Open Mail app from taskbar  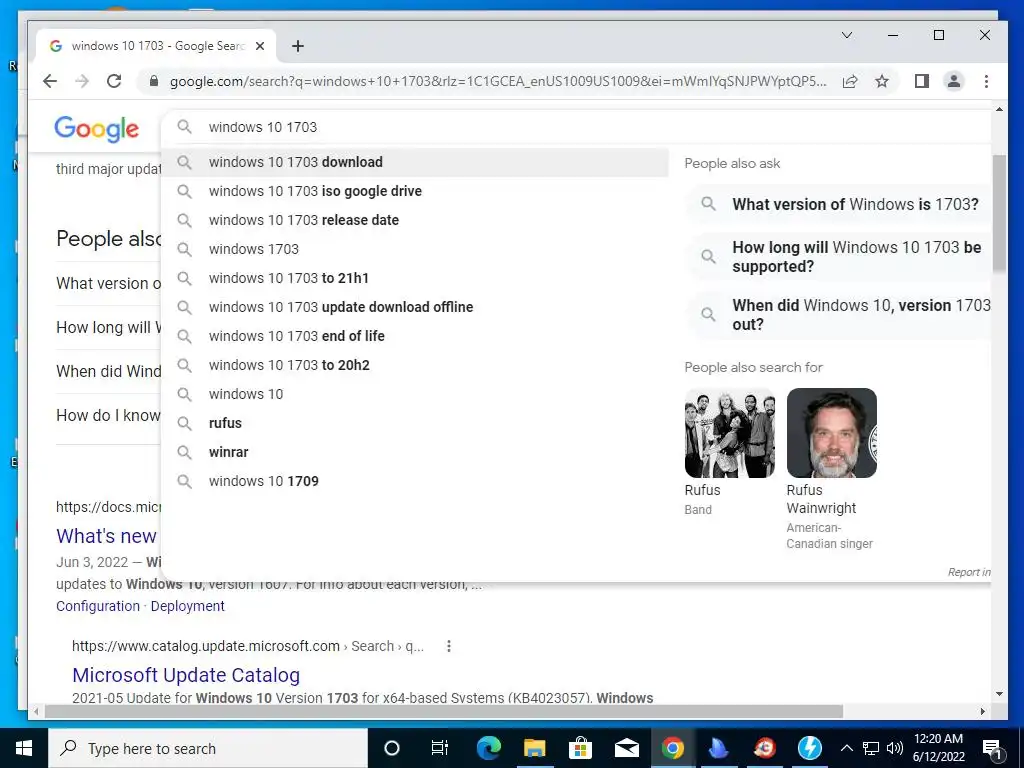pyautogui.click(x=626, y=748)
